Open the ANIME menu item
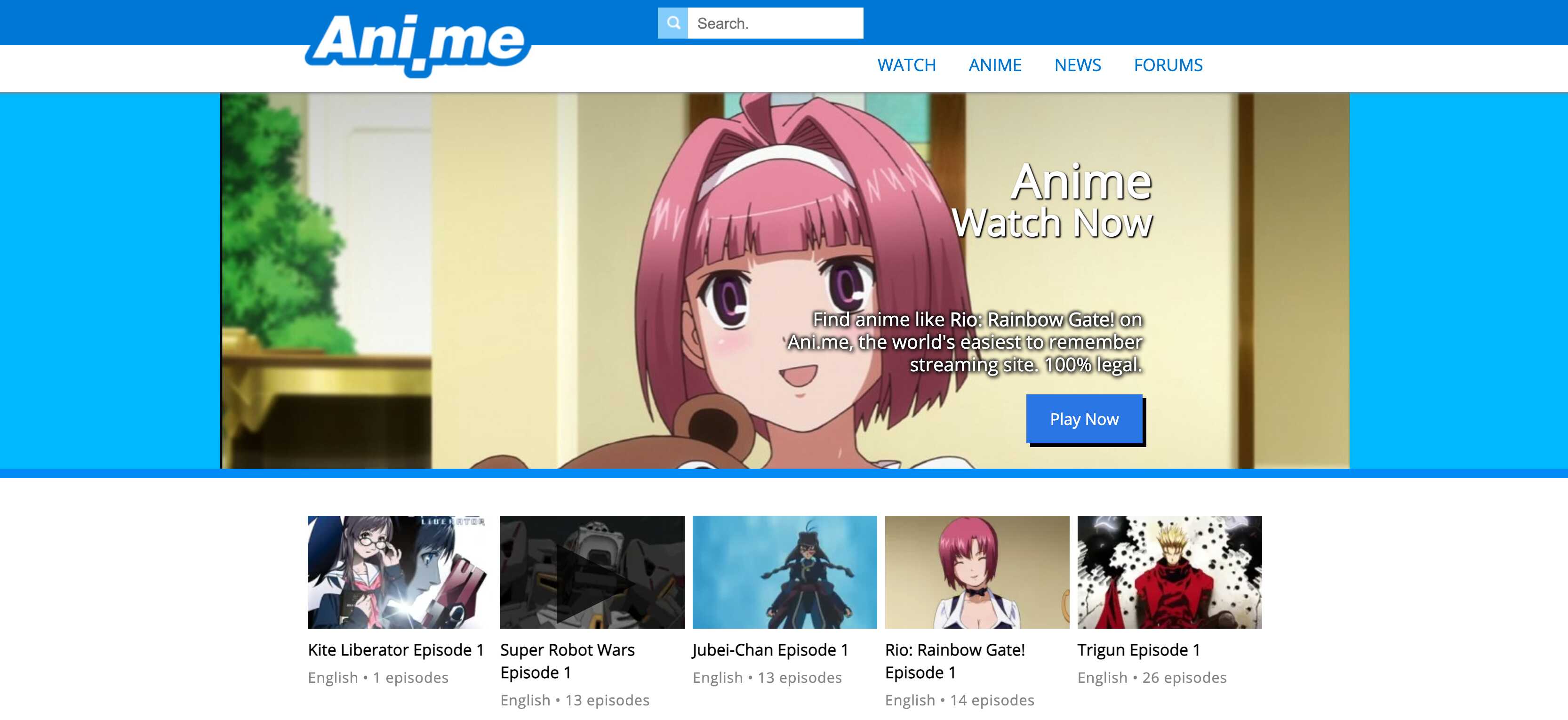The image size is (1568, 720). click(x=995, y=65)
